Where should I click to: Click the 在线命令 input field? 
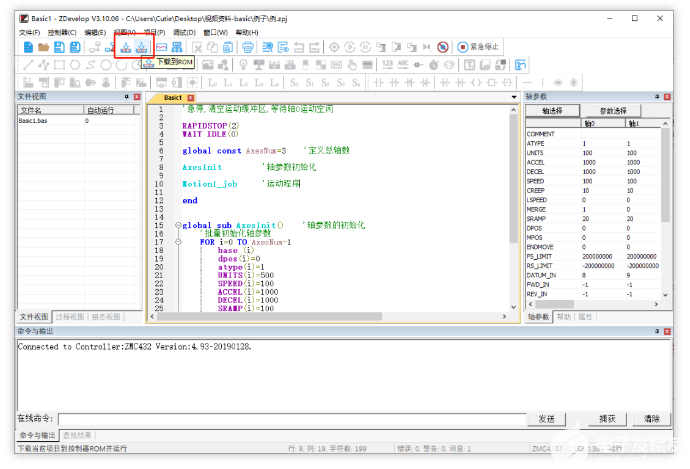pyautogui.click(x=290, y=418)
